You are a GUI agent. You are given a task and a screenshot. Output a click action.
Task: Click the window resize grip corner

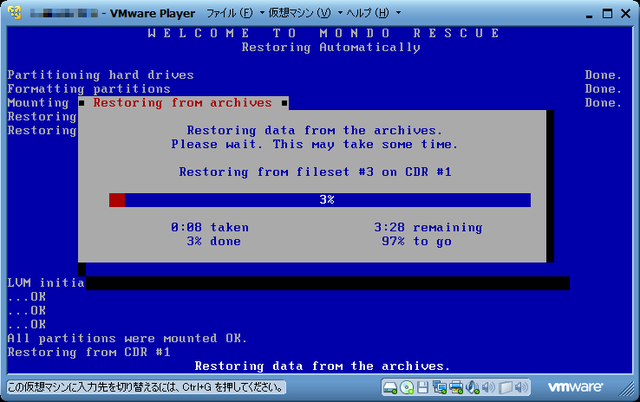click(627, 388)
